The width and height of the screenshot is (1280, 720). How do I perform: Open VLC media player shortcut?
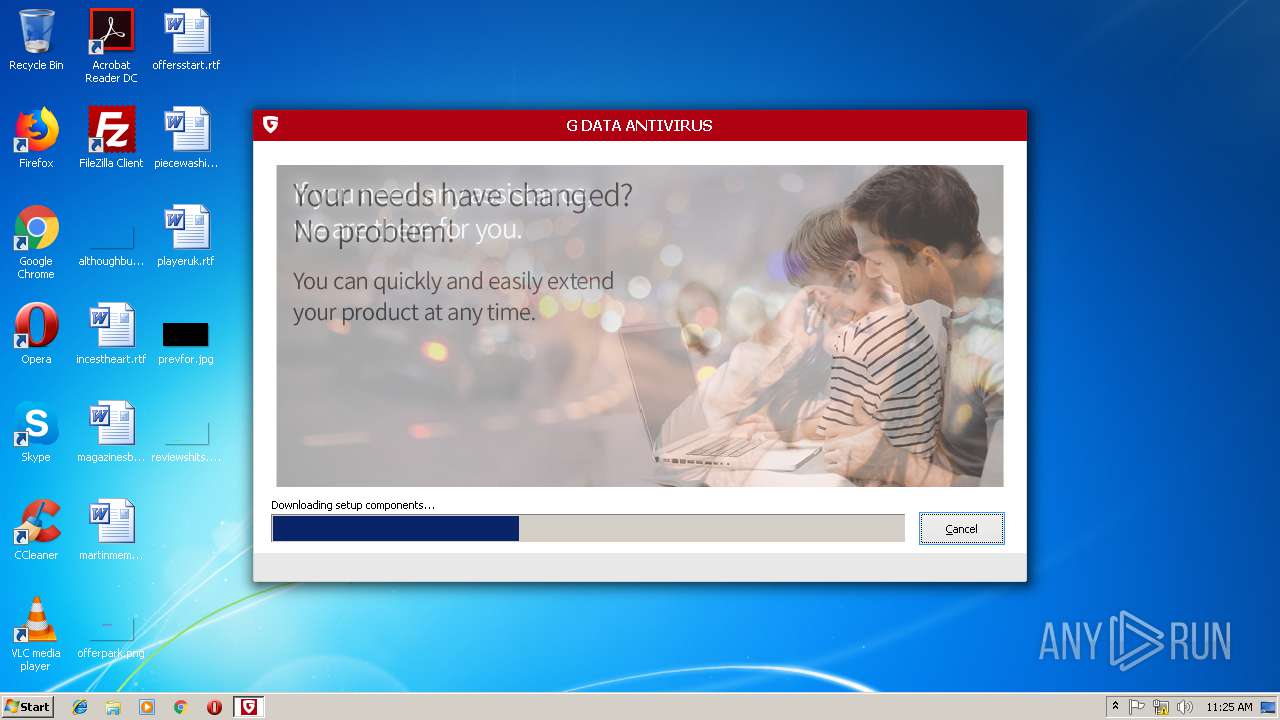pyautogui.click(x=36, y=634)
